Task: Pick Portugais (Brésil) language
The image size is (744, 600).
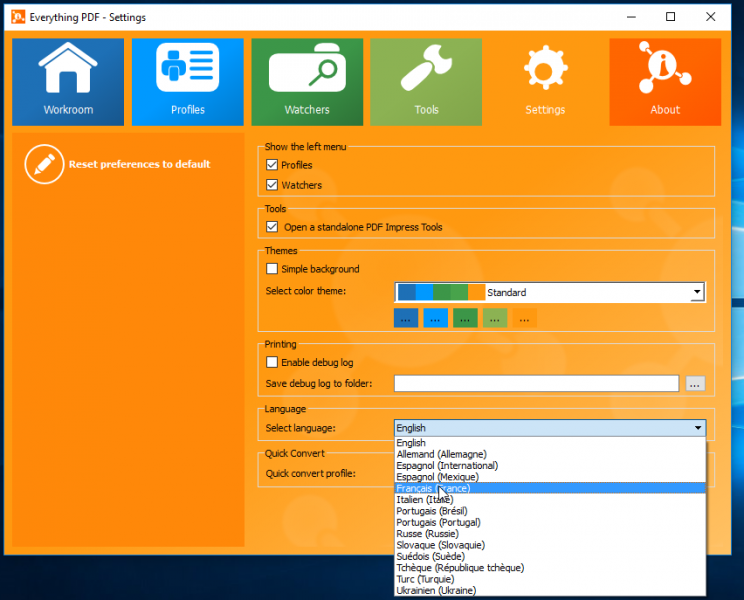Action: pos(550,511)
